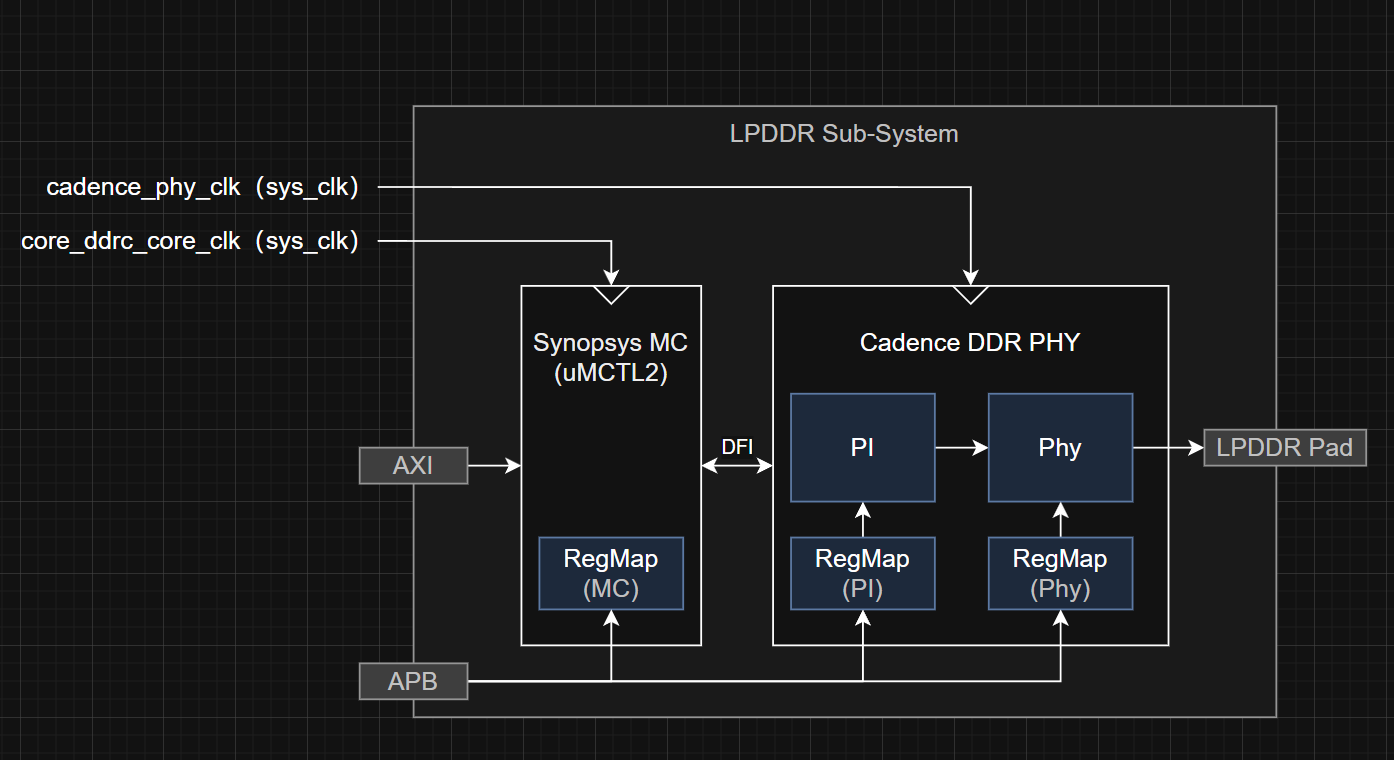This screenshot has height=760, width=1394.
Task: Select the PI block in Cadence PHY
Action: point(863,447)
